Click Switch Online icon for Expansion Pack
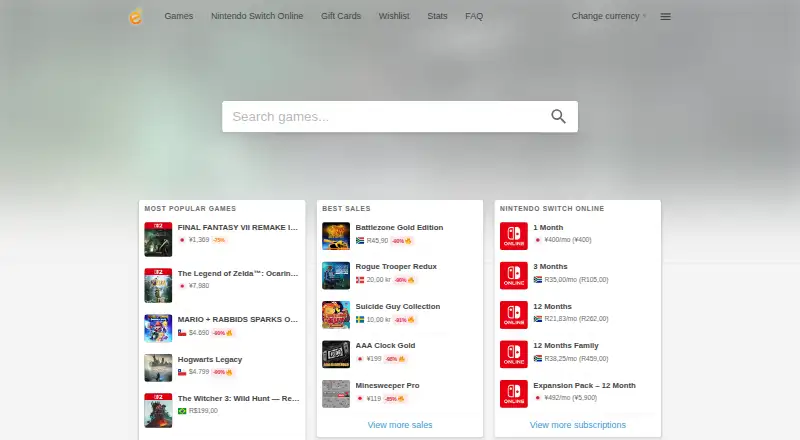The width and height of the screenshot is (800, 440). coord(514,394)
